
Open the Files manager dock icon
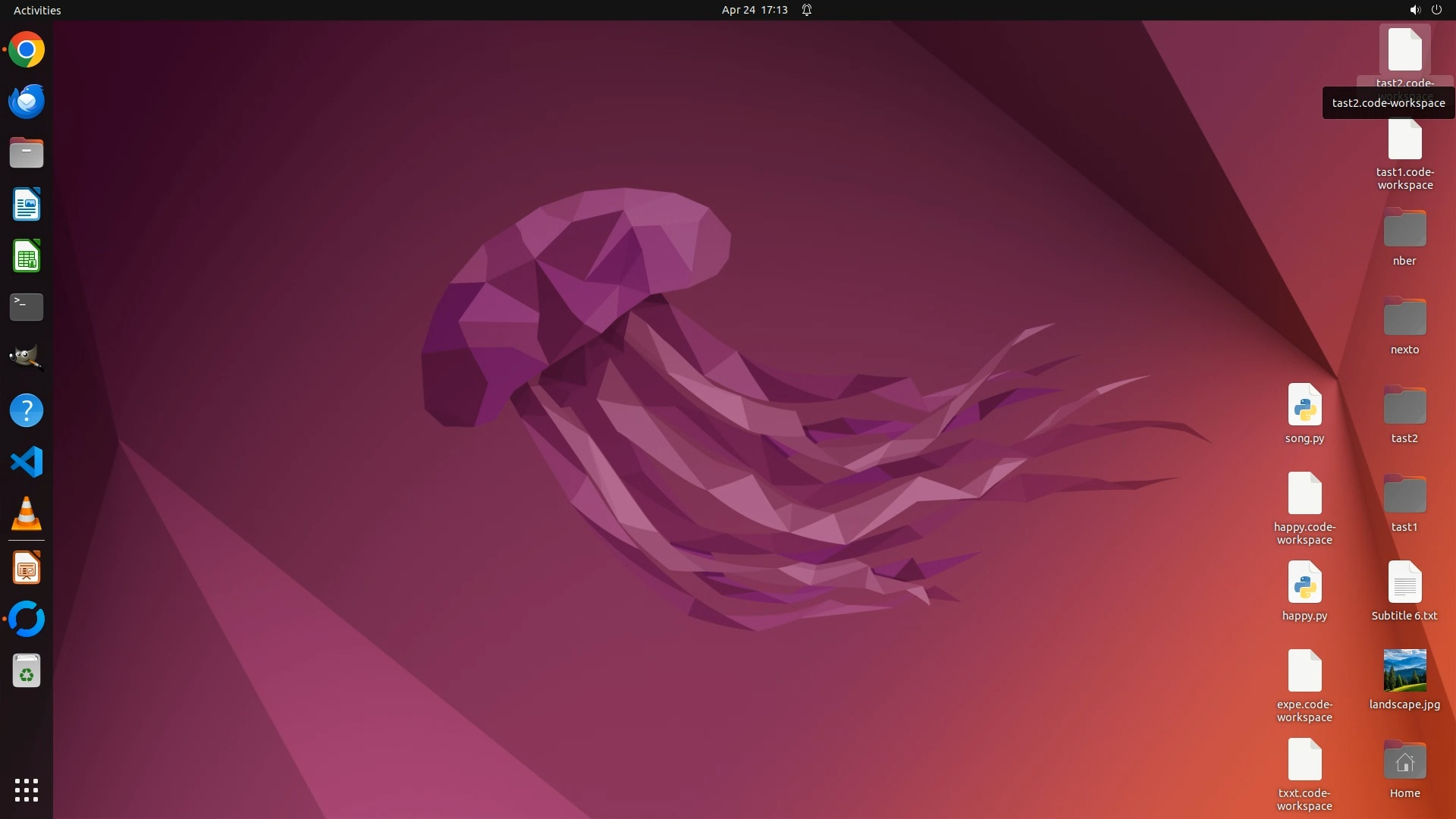click(27, 153)
